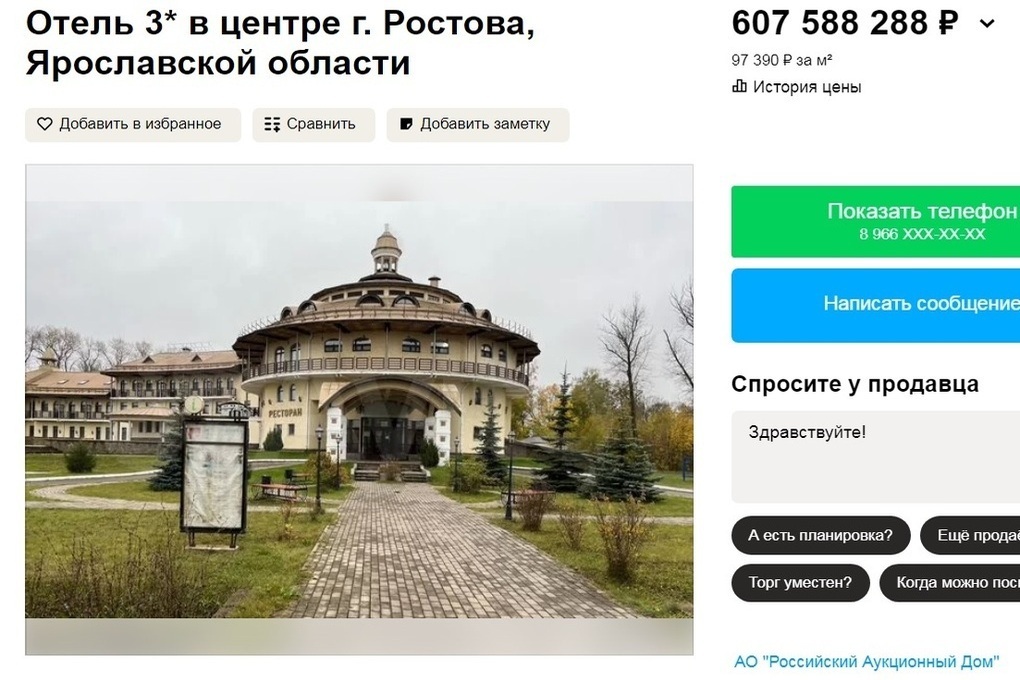The width and height of the screenshot is (1020, 680).
Task: Click the price history chart icon
Action: 740,86
